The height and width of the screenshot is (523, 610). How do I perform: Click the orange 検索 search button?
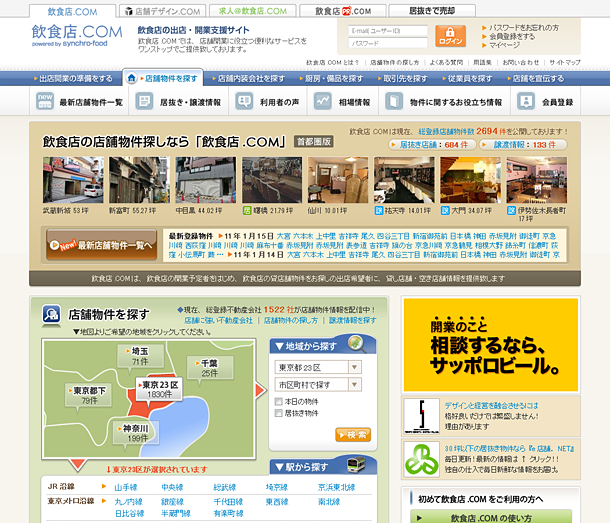[353, 435]
